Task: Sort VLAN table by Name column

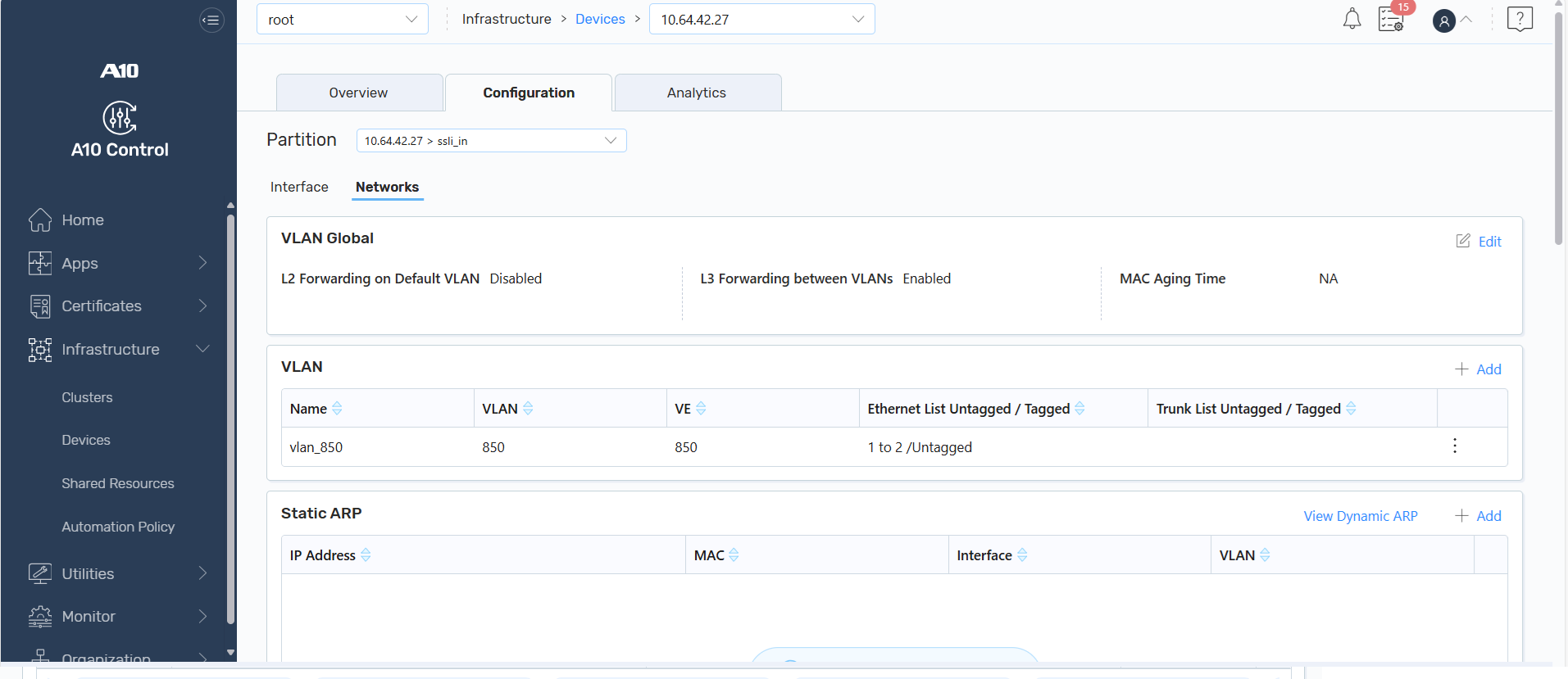Action: click(337, 409)
